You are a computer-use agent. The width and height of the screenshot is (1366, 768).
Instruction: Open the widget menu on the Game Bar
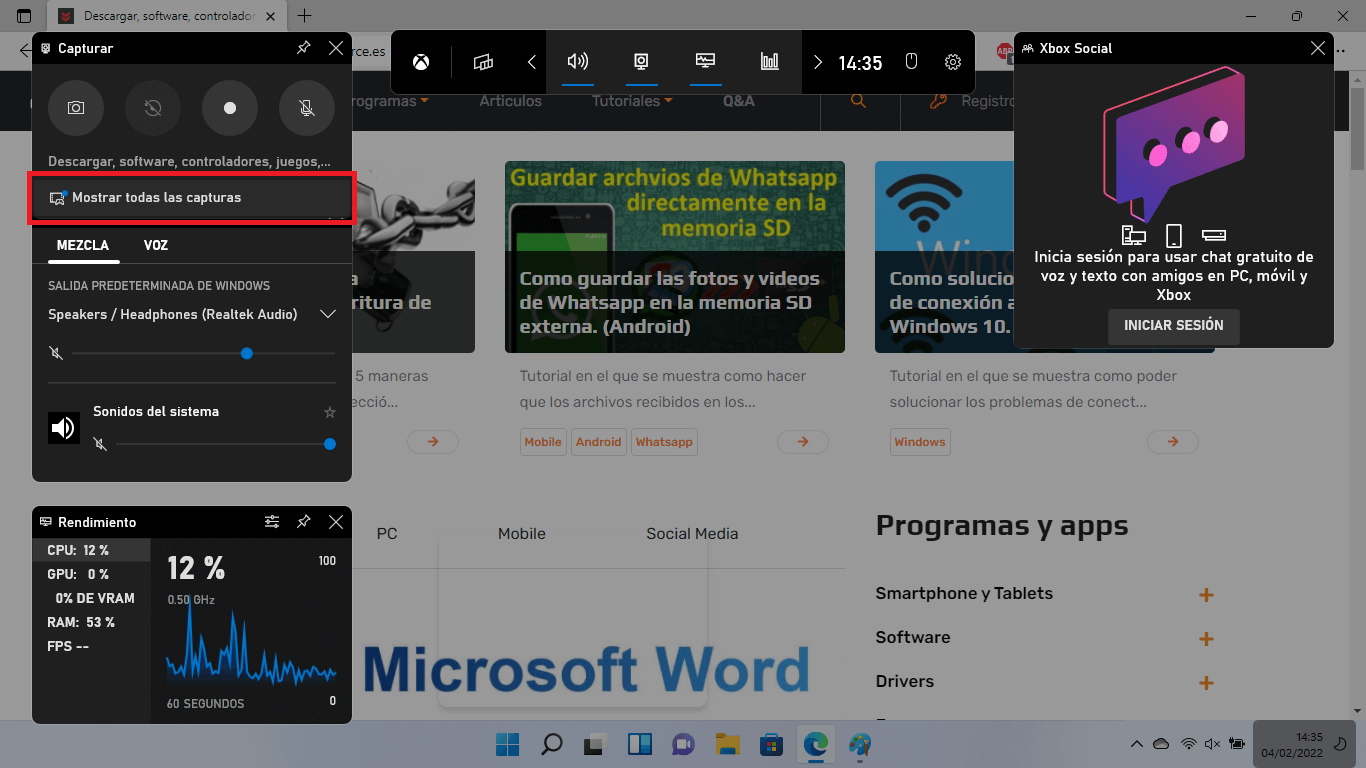click(x=484, y=62)
